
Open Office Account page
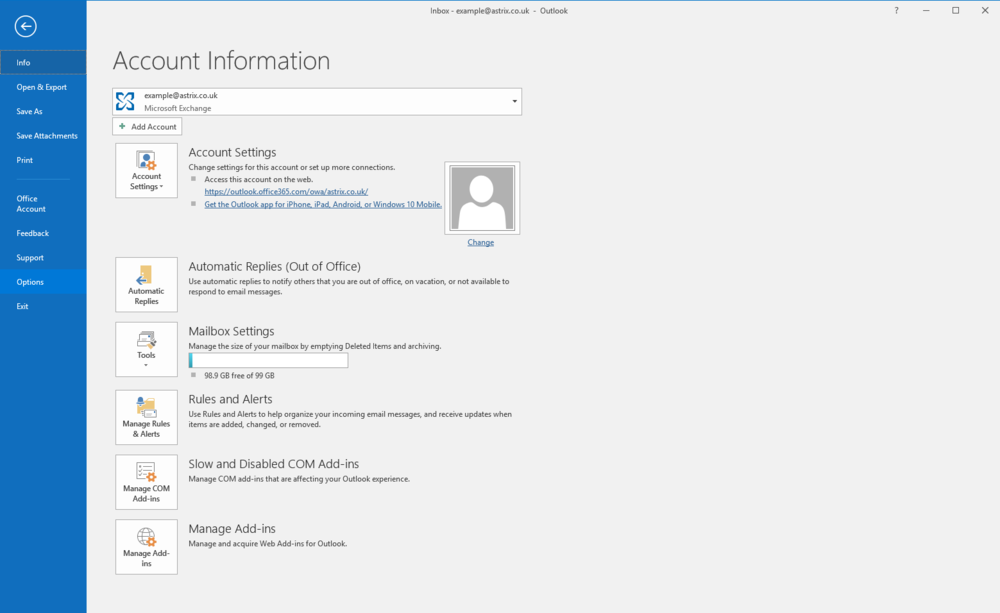43,203
